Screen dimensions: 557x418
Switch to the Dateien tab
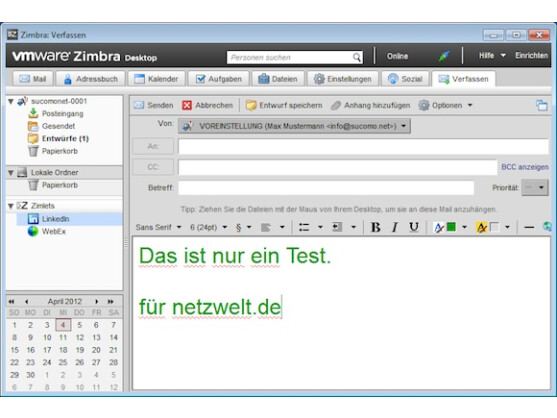coord(278,79)
